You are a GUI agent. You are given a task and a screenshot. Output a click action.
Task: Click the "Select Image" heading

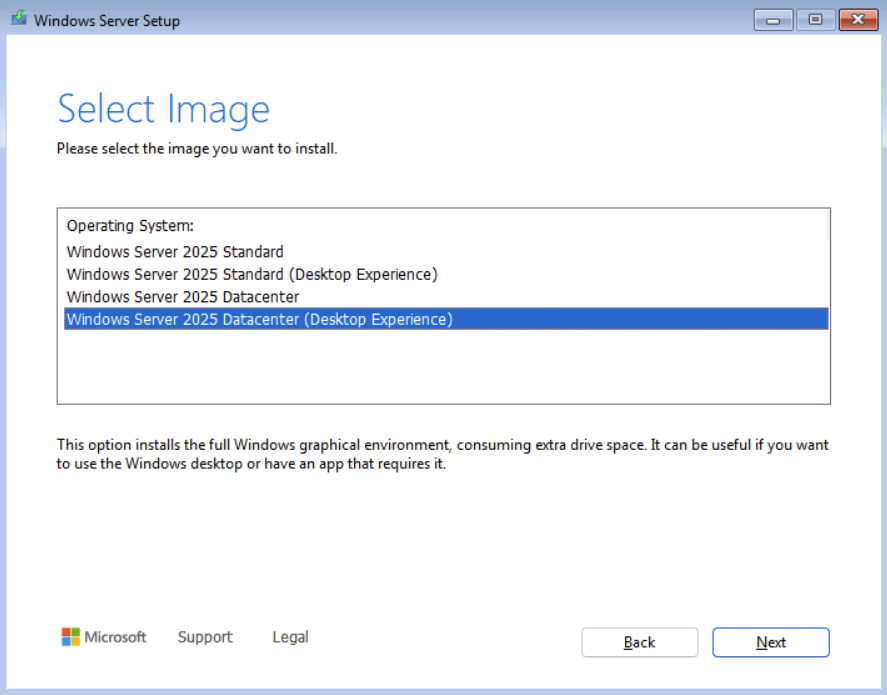tap(163, 109)
